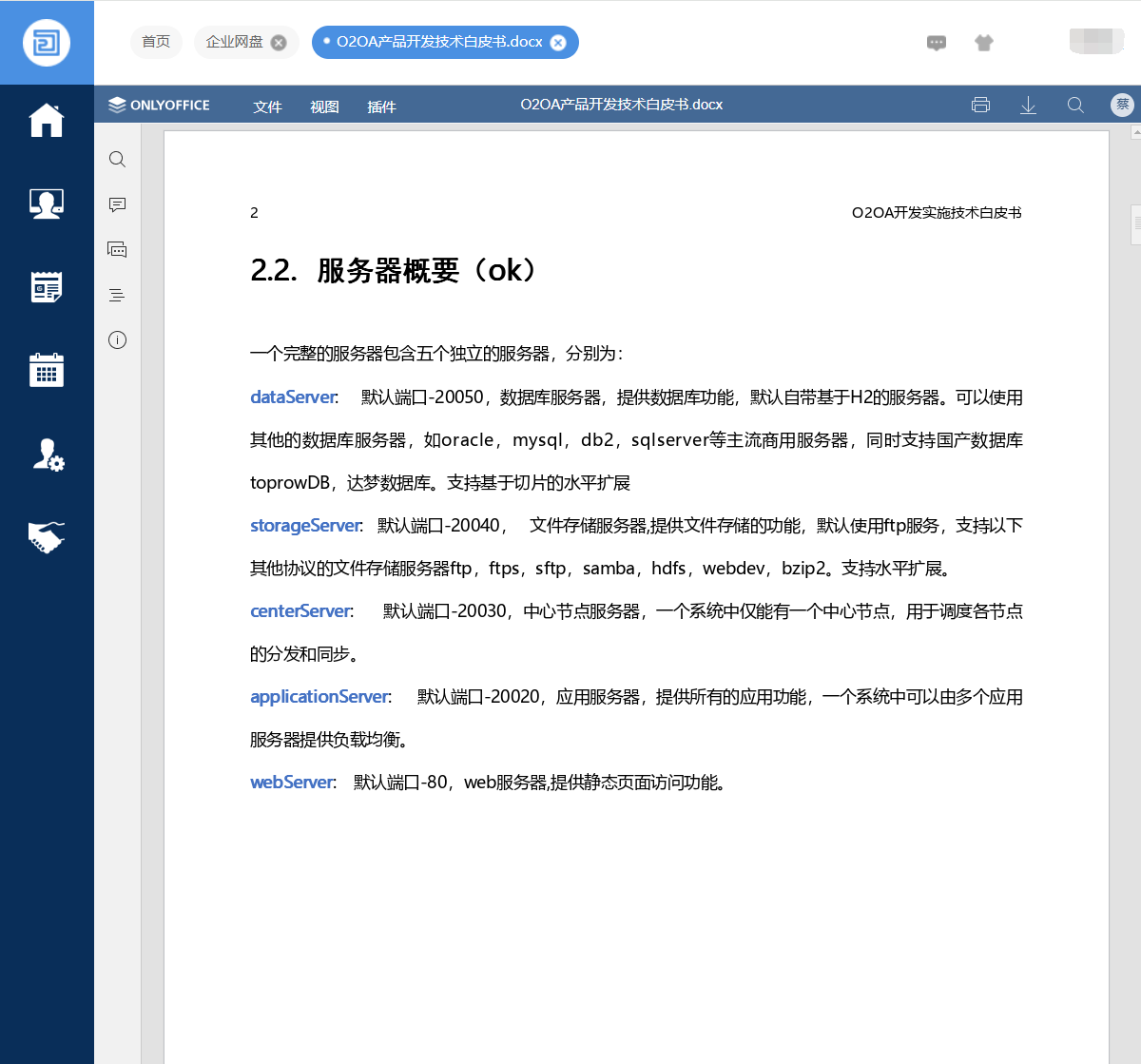
Task: Show the comments panel
Action: (x=117, y=204)
